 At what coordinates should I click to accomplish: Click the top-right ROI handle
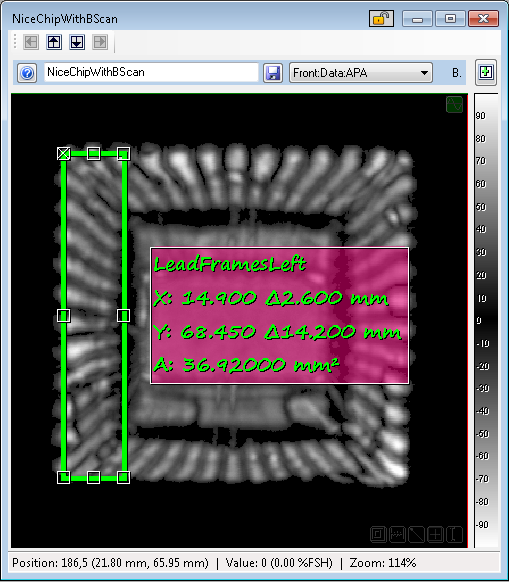point(123,153)
